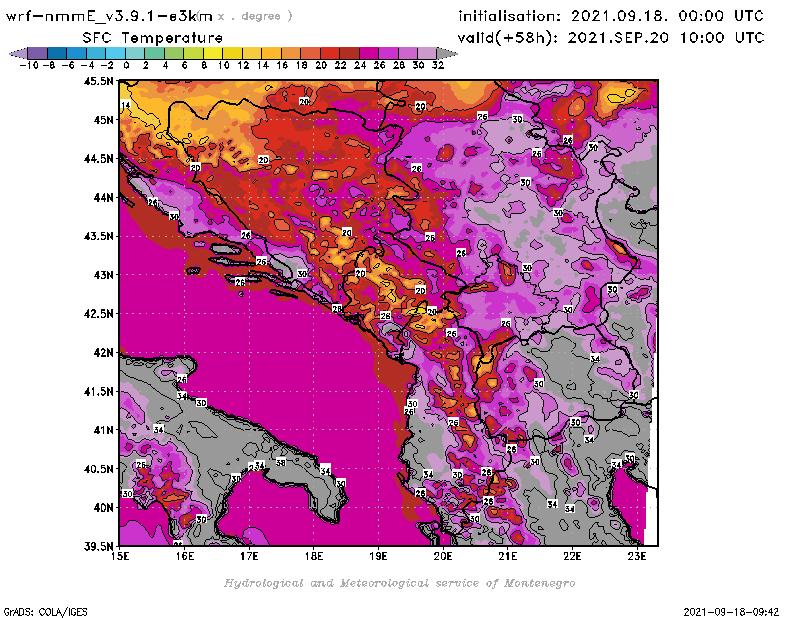Click 'Hydrological and Meteorological service of Montenegro' caption
This screenshot has height=618, width=800.
pos(399,583)
